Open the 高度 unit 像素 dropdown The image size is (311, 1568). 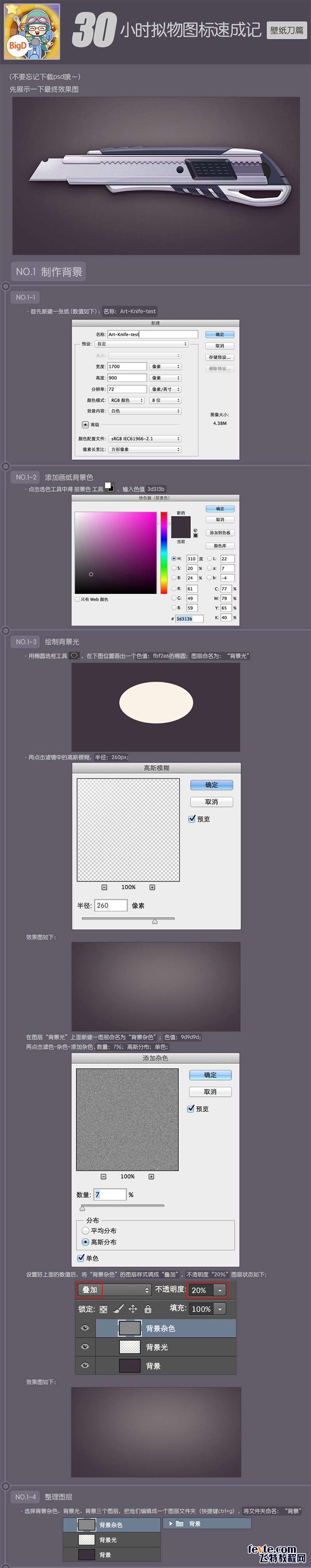tap(166, 378)
